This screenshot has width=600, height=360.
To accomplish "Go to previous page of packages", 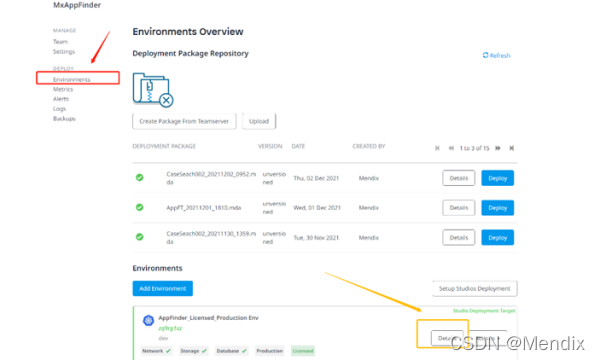I will [451, 148].
